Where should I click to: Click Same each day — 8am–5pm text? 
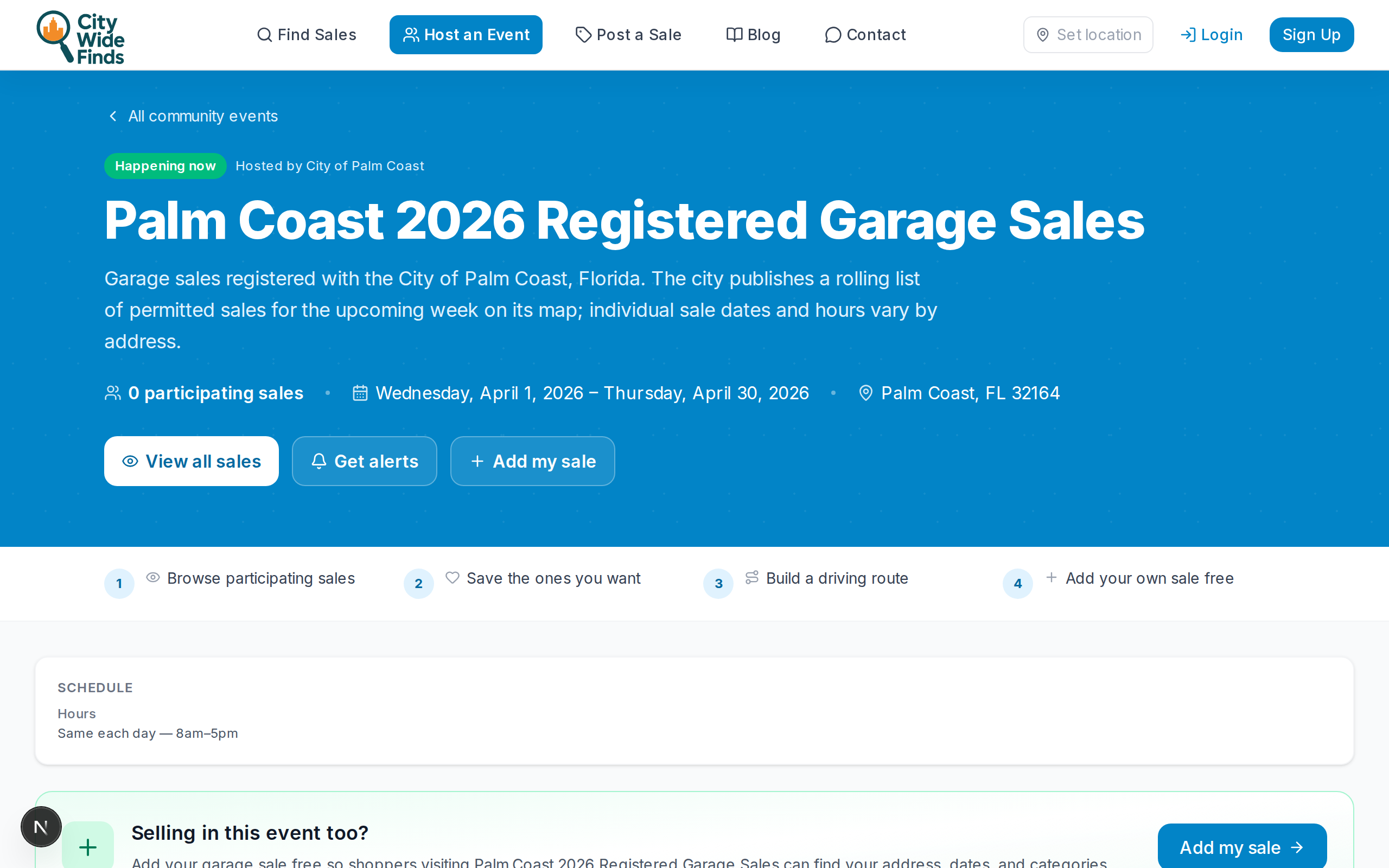tap(148, 733)
